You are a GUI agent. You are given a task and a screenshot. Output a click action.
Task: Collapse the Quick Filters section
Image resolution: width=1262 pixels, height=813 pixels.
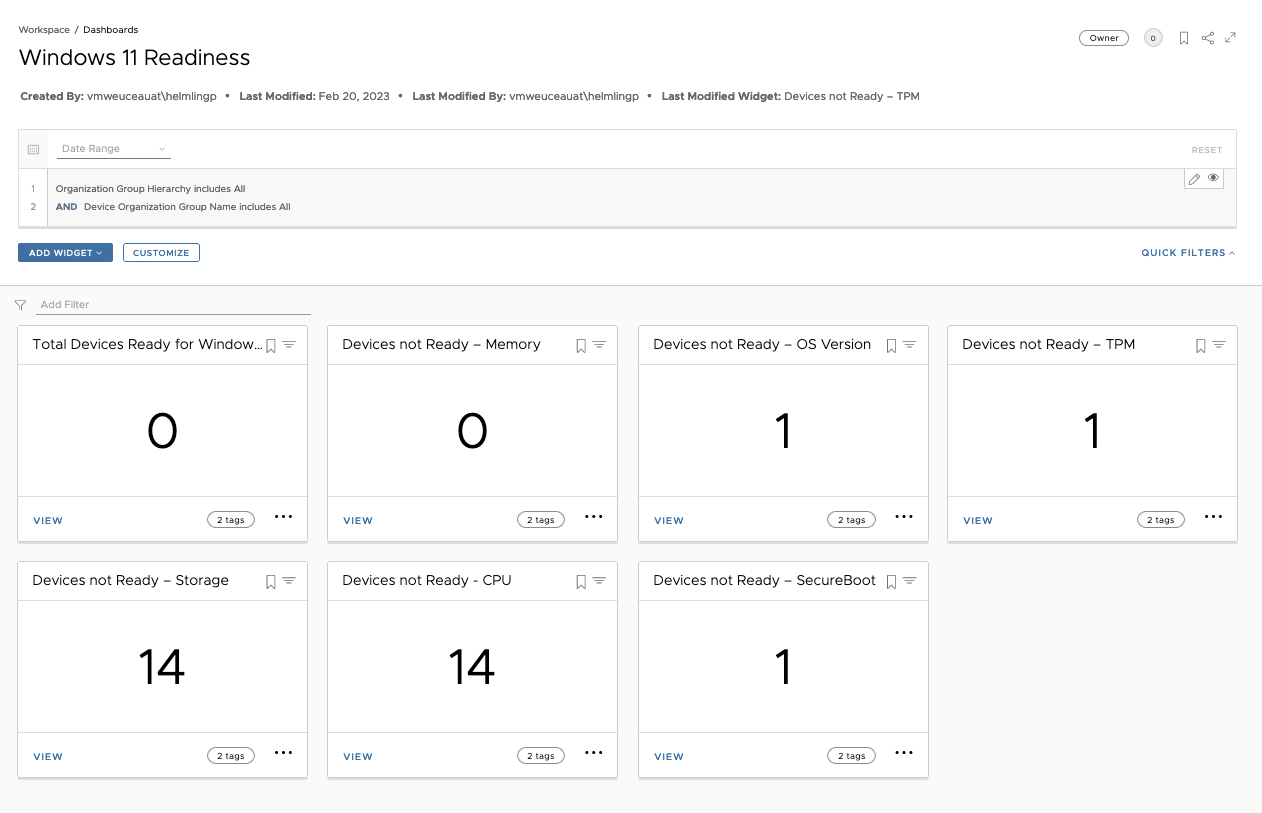coord(1188,253)
